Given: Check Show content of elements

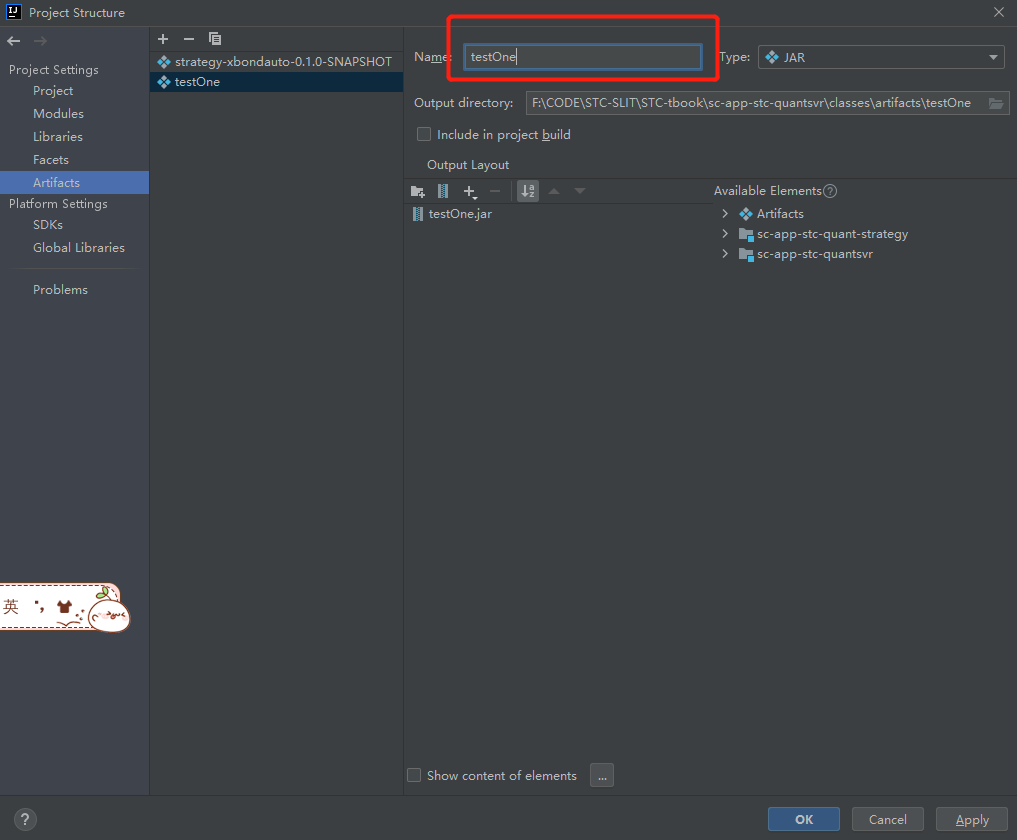Looking at the screenshot, I should tap(414, 775).
